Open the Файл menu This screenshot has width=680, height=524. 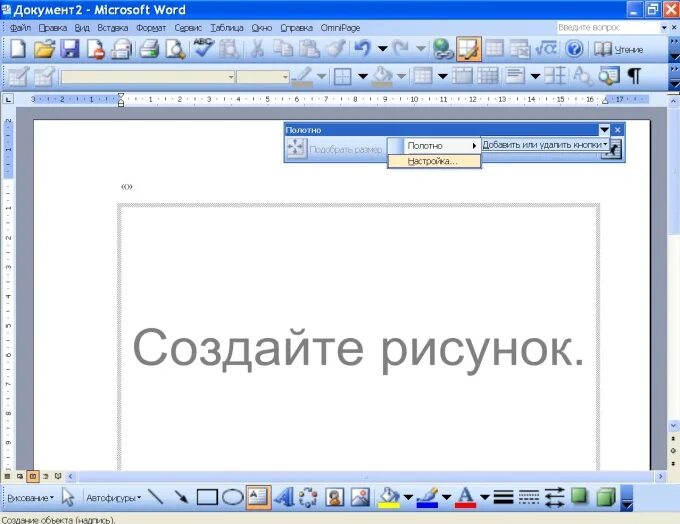[x=20, y=28]
